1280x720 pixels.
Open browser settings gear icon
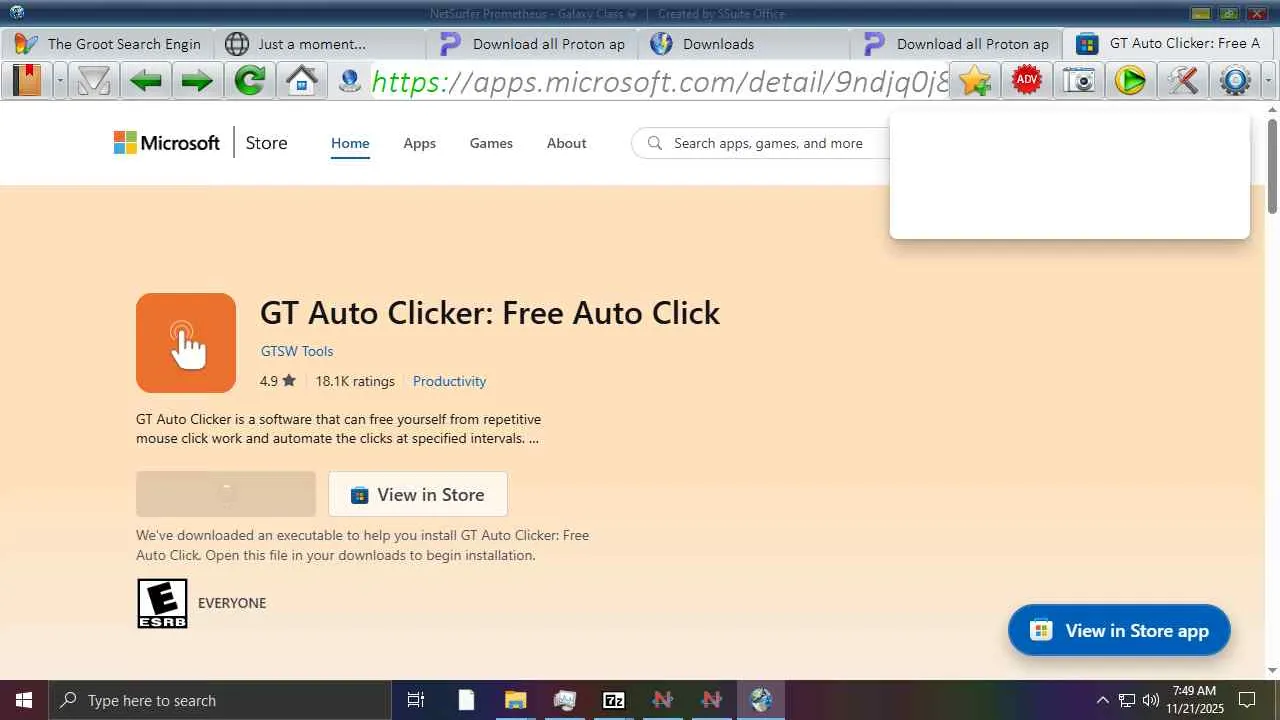(x=1235, y=80)
